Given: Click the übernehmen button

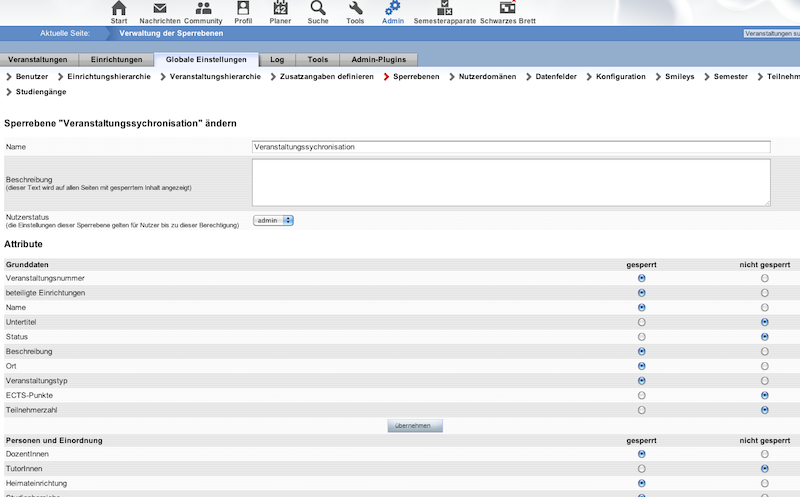Looking at the screenshot, I should [x=414, y=426].
